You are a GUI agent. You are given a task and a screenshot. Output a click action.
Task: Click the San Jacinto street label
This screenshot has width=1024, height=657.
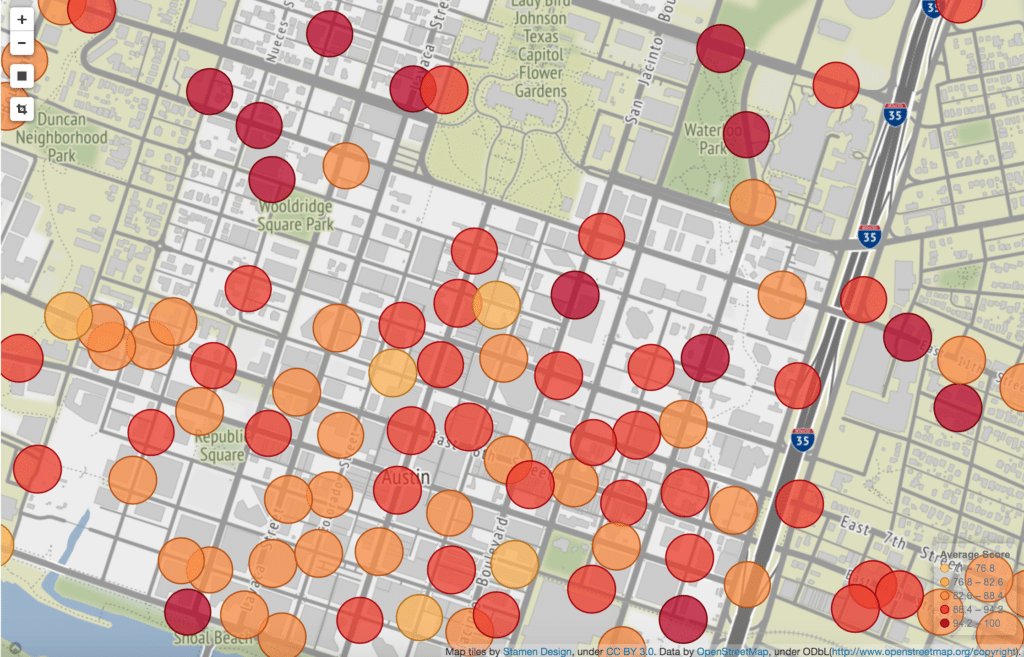tap(644, 79)
